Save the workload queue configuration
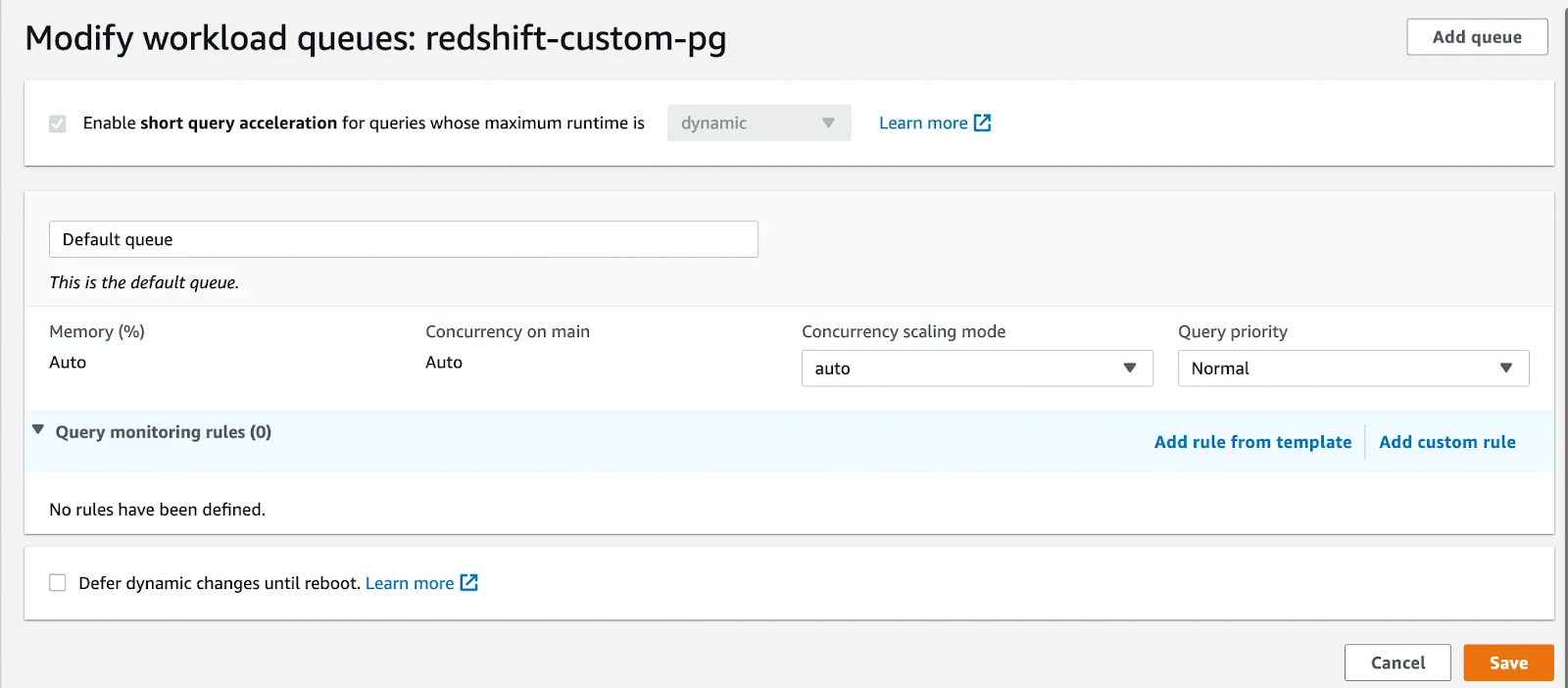Image resolution: width=1568 pixels, height=688 pixels. pyautogui.click(x=1508, y=663)
